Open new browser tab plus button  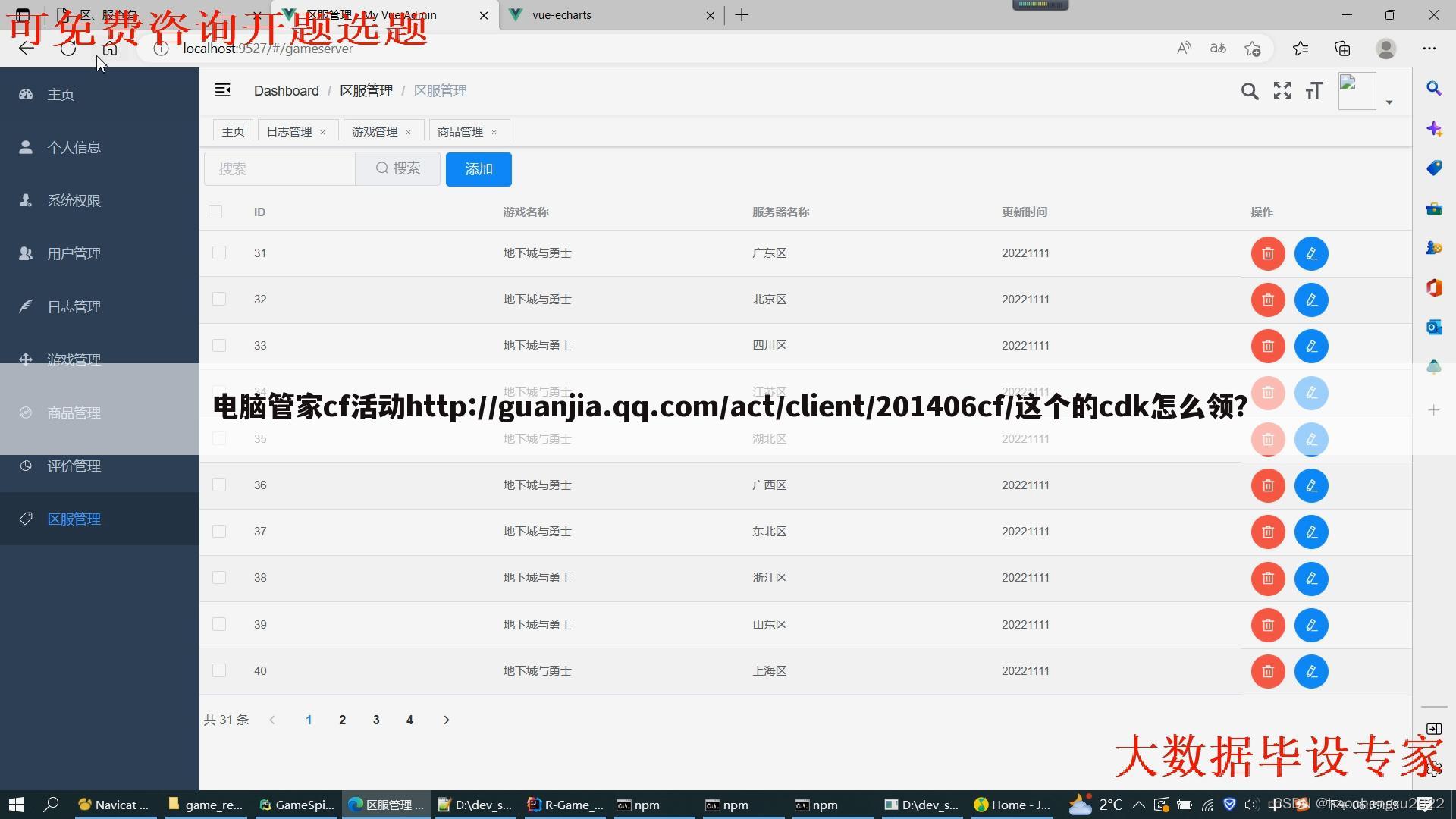742,15
